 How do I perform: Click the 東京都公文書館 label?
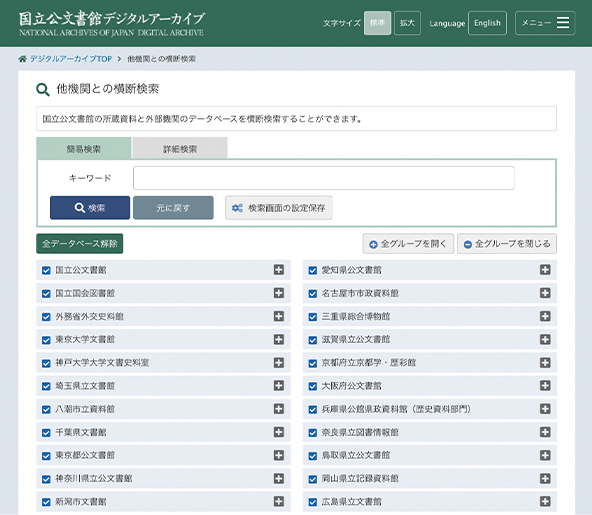click(x=85, y=455)
